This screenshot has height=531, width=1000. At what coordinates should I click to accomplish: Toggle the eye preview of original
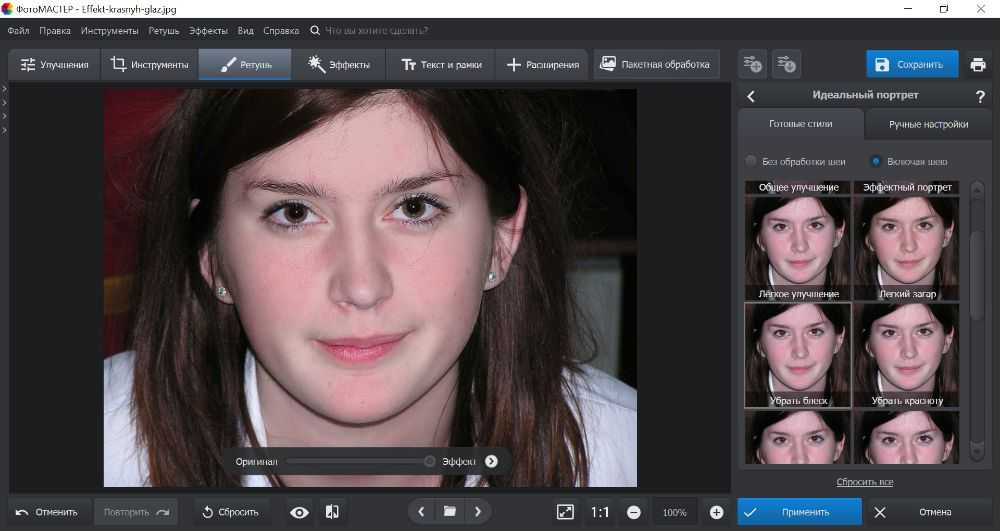click(299, 512)
